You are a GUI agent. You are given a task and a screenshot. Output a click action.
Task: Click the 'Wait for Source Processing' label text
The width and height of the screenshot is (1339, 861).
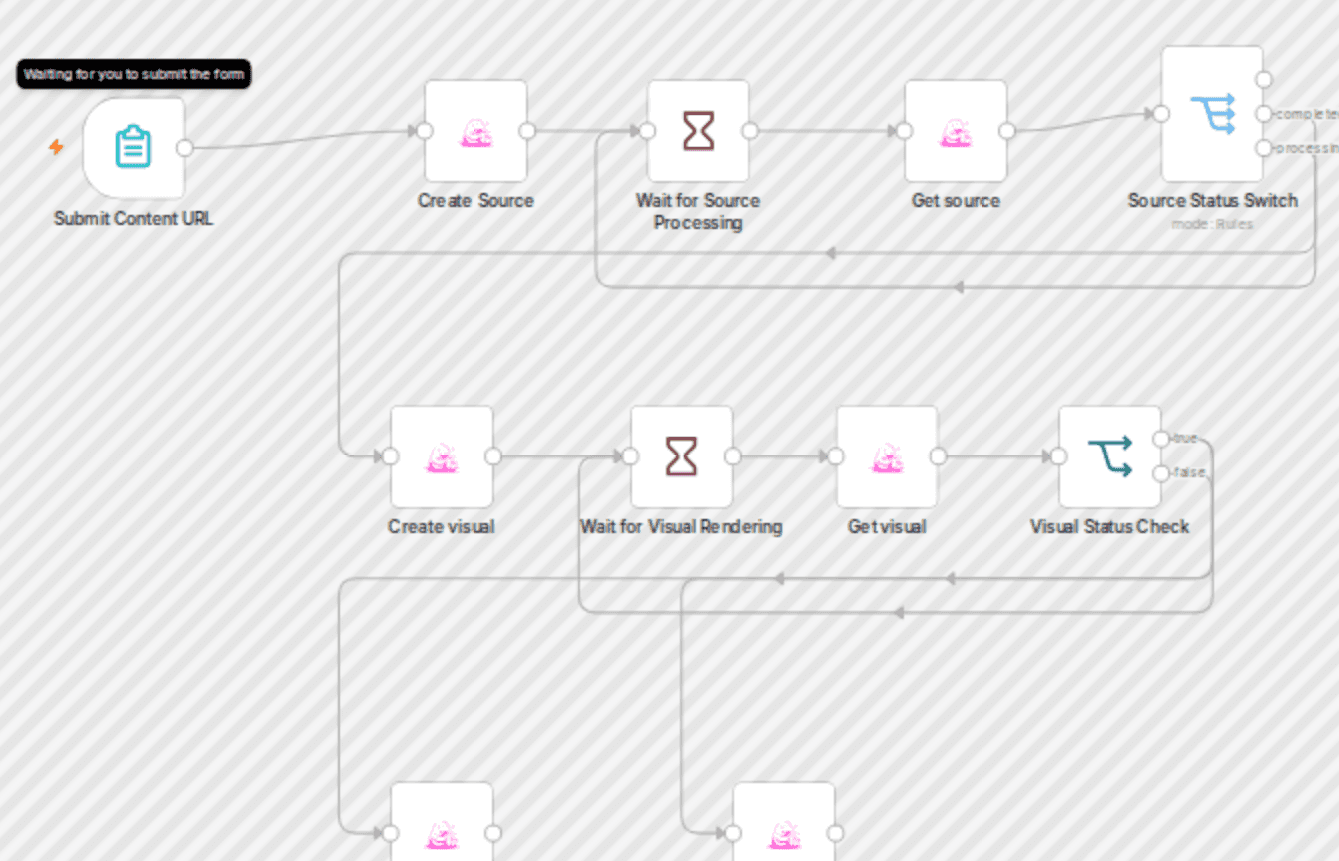(x=698, y=211)
